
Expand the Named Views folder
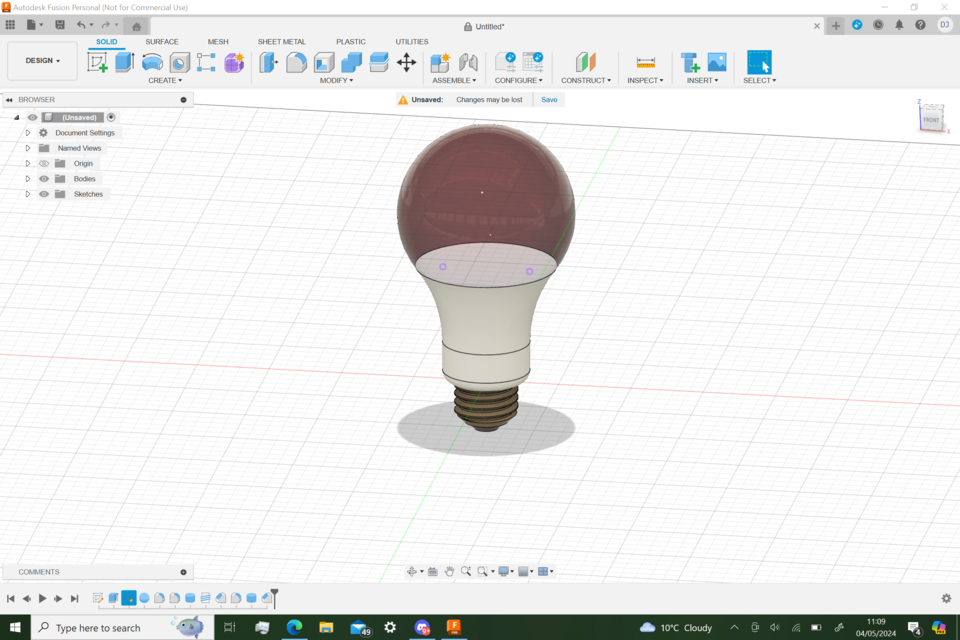coord(27,147)
